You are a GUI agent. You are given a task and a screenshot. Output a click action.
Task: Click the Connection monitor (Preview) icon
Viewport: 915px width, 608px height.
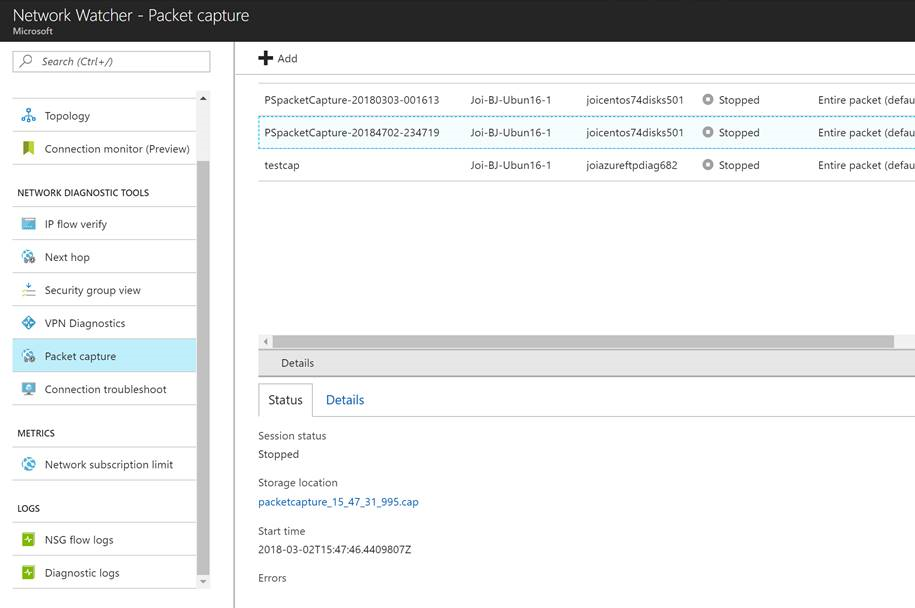pos(28,149)
